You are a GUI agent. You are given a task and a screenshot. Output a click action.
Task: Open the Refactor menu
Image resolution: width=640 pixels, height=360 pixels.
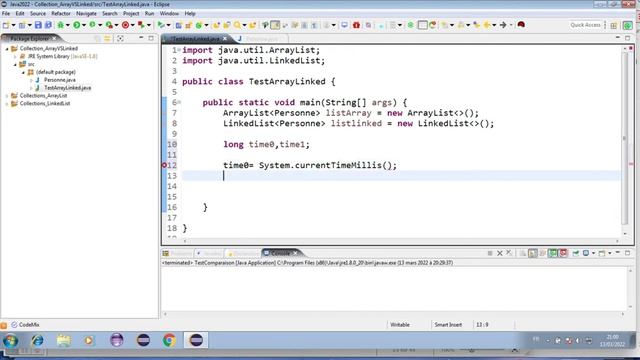coord(61,13)
